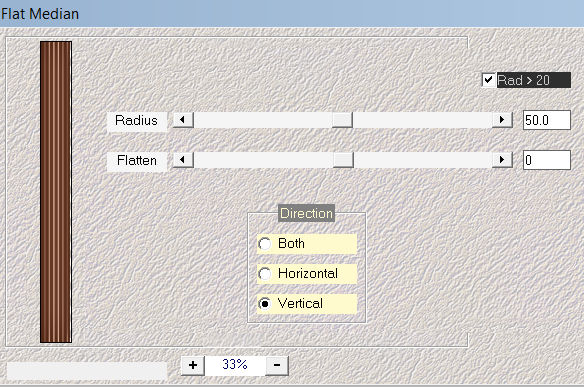Click the Flatten slider thumb

click(343, 160)
